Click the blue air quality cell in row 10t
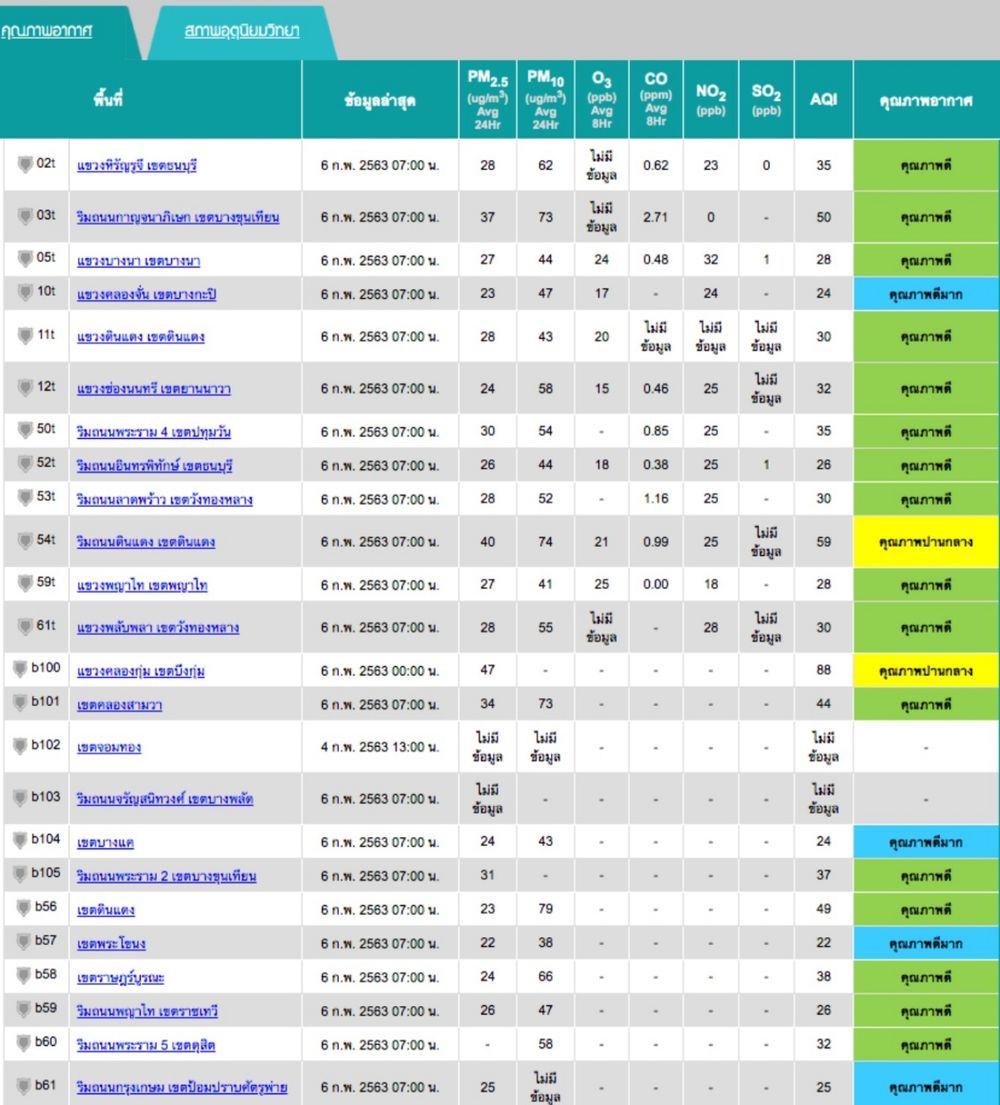This screenshot has width=1000, height=1105. pyautogui.click(x=926, y=293)
